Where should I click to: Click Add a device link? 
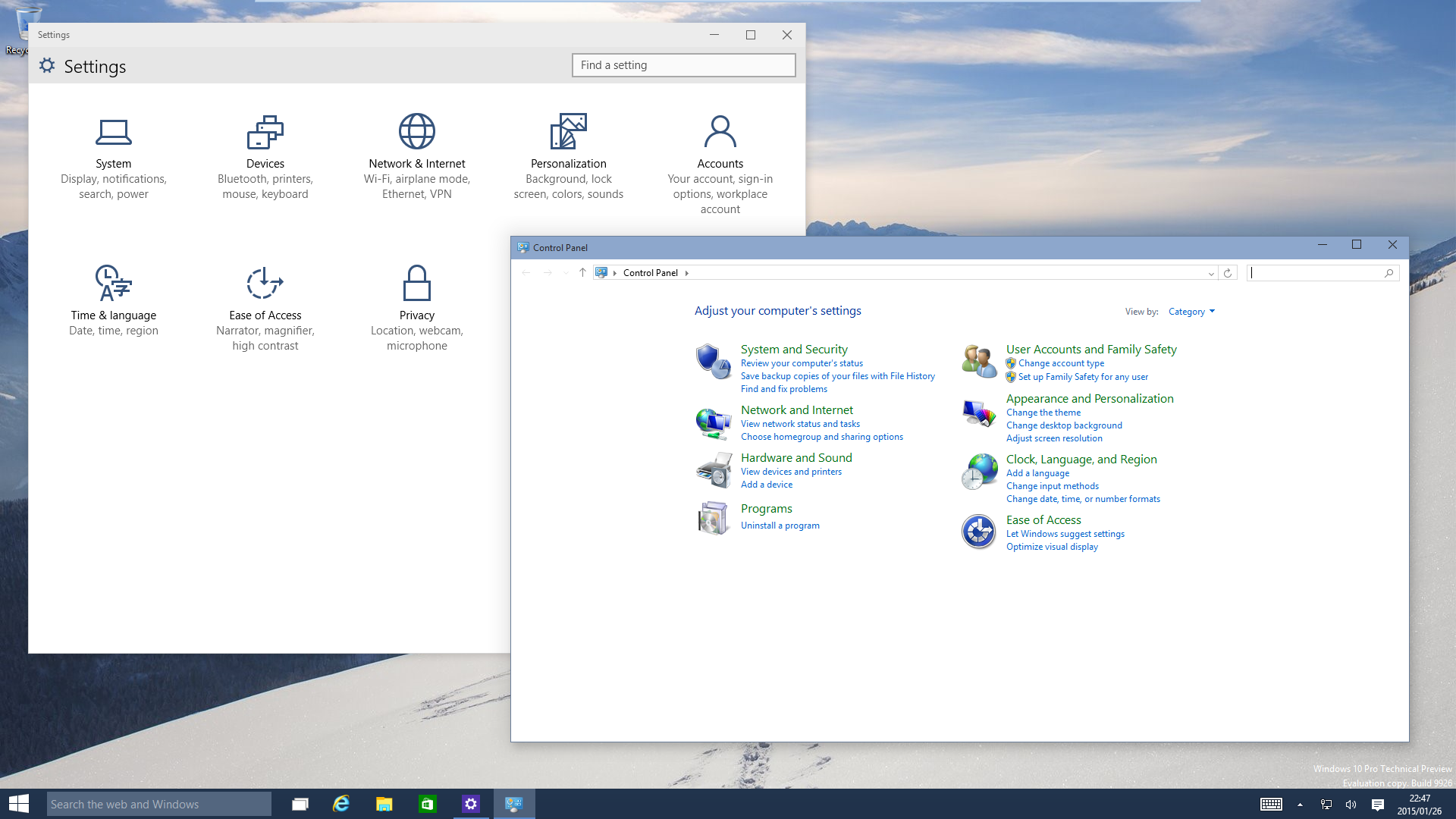(x=767, y=485)
